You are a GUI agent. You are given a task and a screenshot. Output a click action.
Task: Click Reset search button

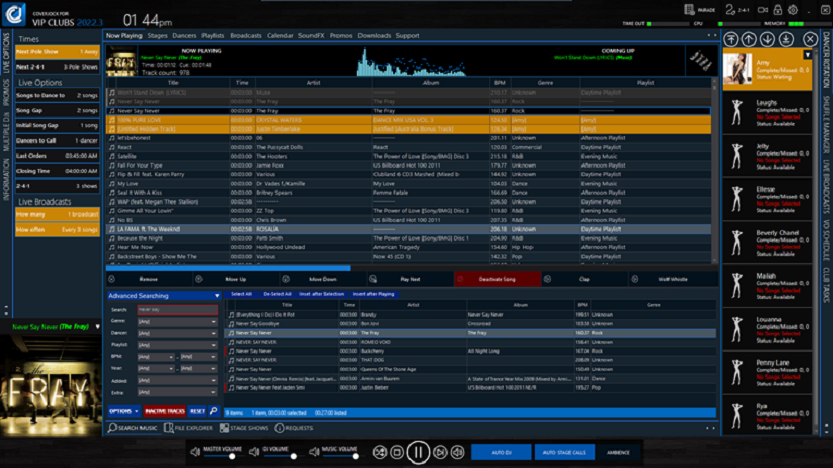pyautogui.click(x=197, y=411)
